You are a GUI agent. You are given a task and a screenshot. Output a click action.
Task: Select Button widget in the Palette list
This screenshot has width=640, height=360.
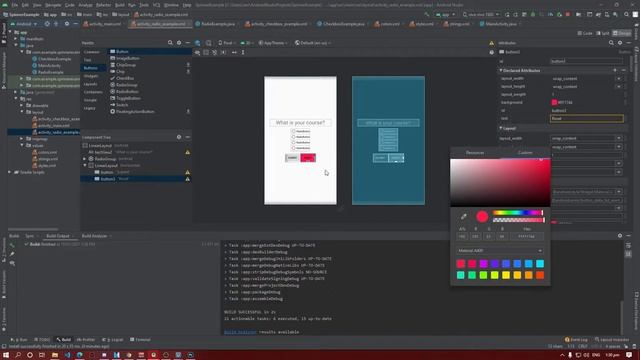[122, 52]
